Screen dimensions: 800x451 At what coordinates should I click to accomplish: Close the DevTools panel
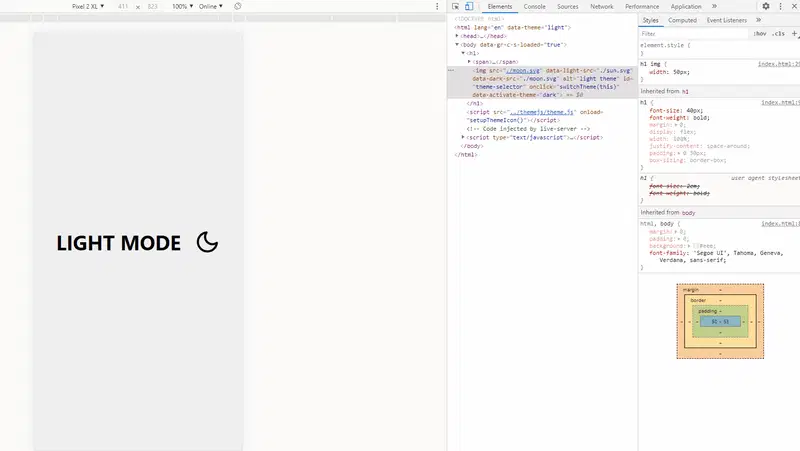coord(794,6)
